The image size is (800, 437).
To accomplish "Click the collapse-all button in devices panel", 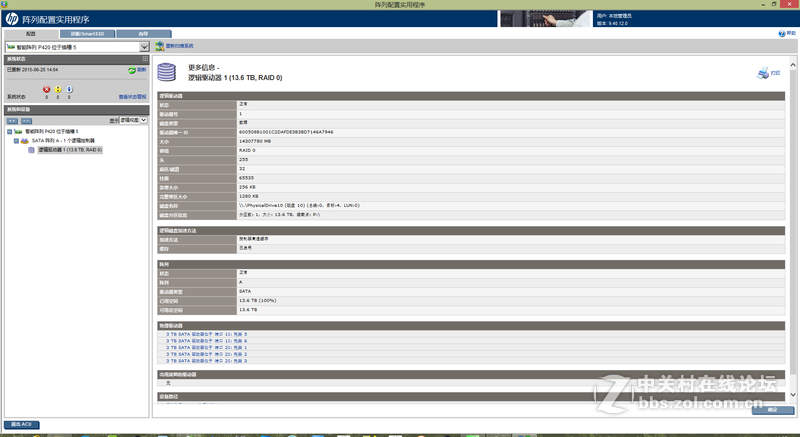I will coord(27,121).
